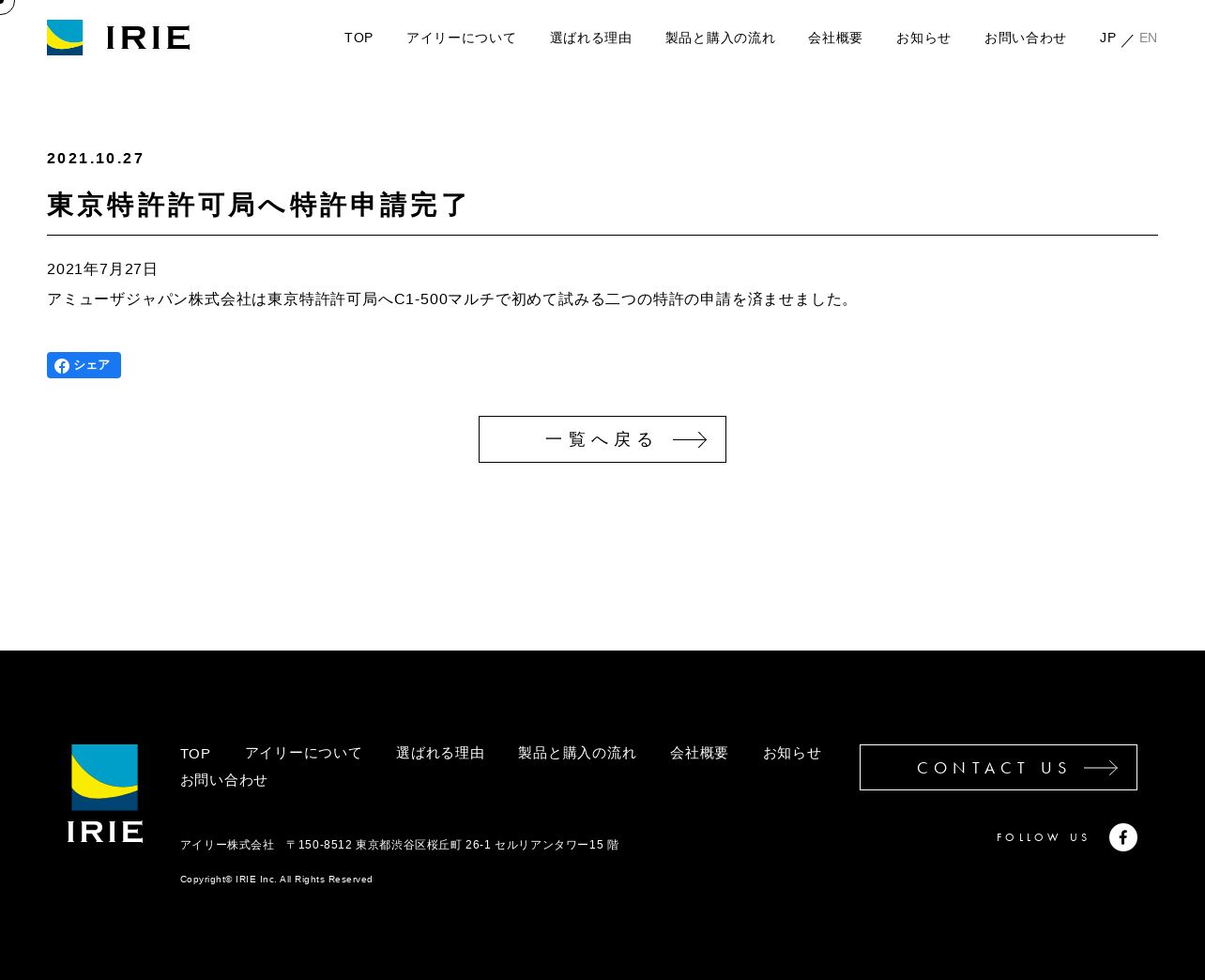
Task: Click the footer アイリーについて link
Action: [303, 753]
